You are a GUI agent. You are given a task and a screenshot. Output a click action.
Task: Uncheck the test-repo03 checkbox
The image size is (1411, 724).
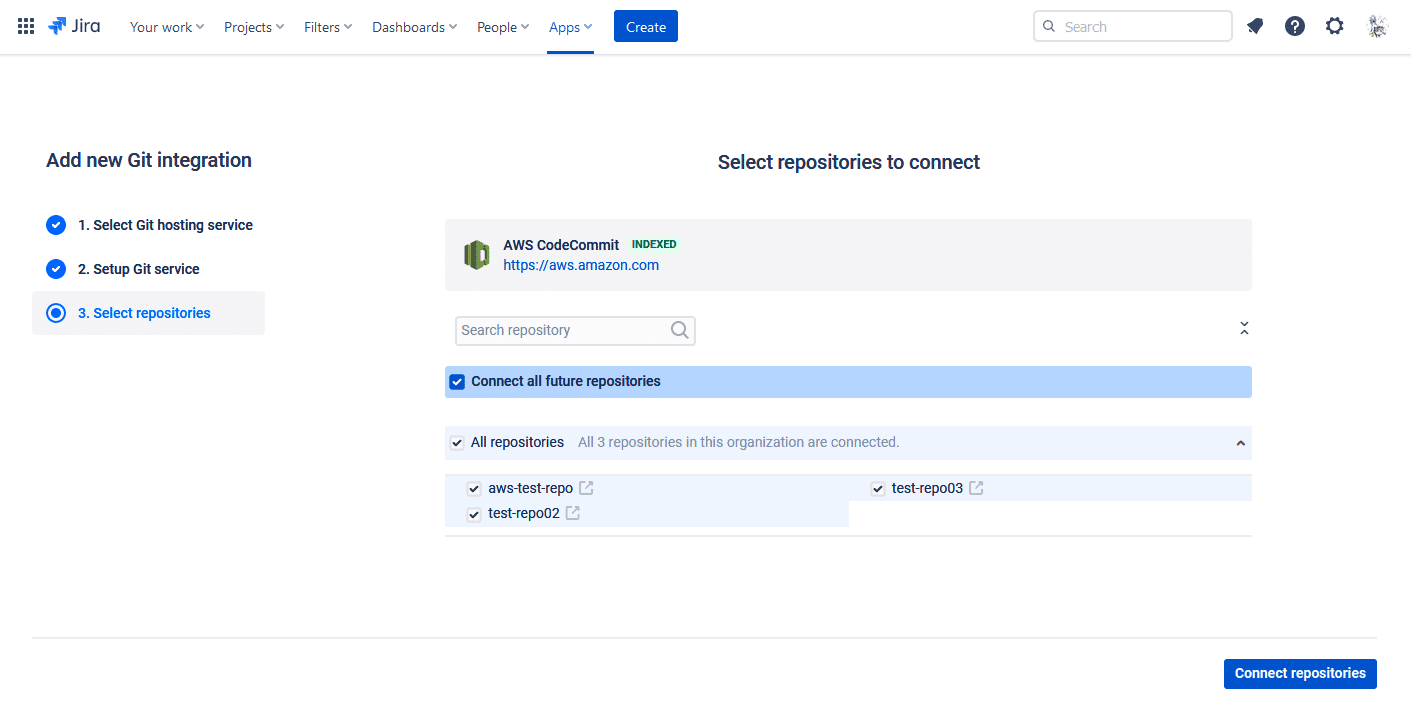pos(878,489)
